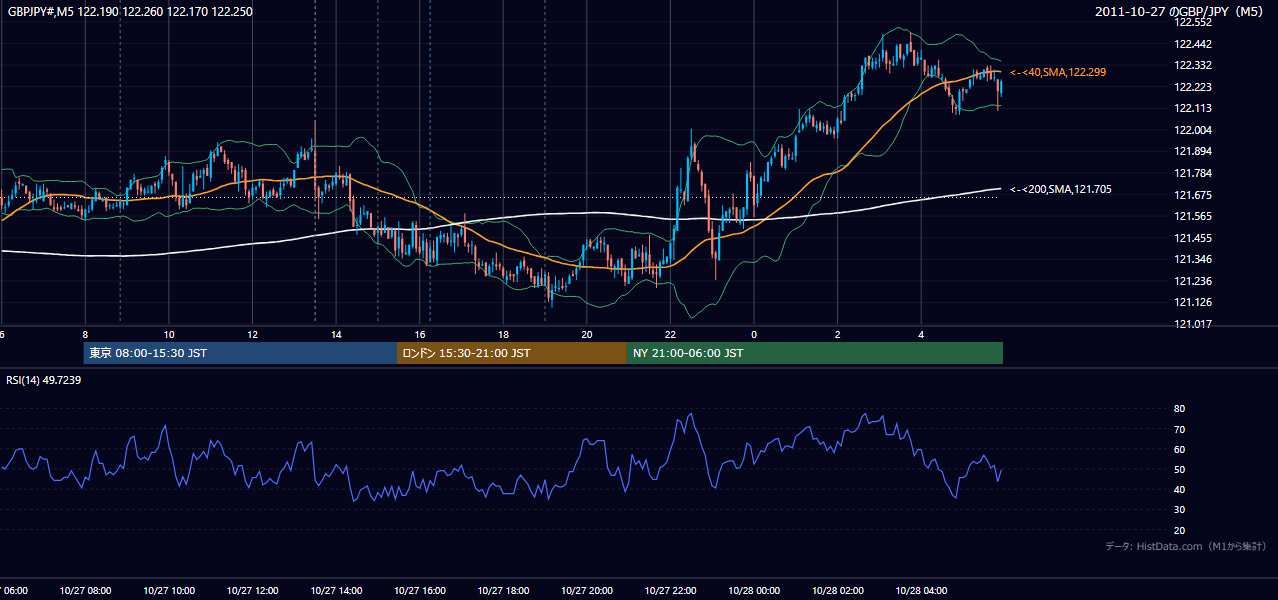1278x600 pixels.
Task: Click hour tick 4 under price chart
Action: coord(921,335)
